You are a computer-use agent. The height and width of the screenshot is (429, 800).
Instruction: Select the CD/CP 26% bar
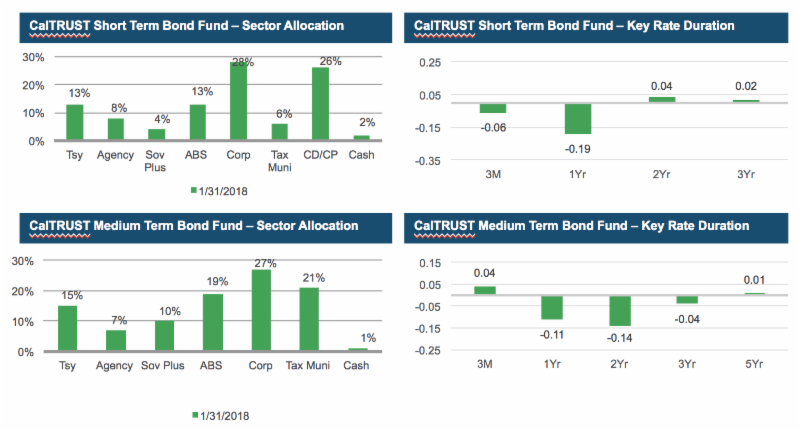tap(320, 105)
